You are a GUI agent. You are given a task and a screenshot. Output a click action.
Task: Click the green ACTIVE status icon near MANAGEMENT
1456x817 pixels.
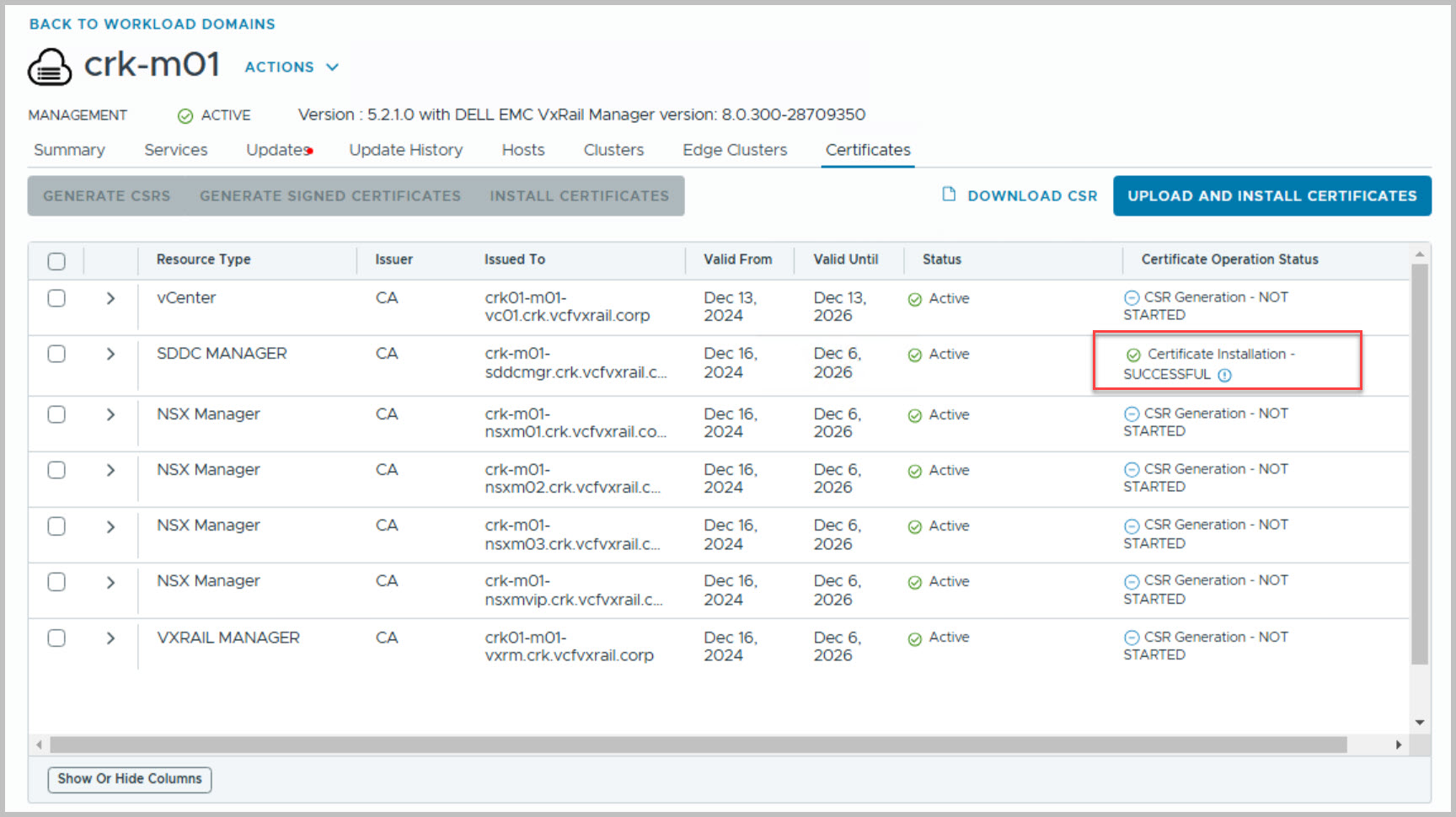185,116
